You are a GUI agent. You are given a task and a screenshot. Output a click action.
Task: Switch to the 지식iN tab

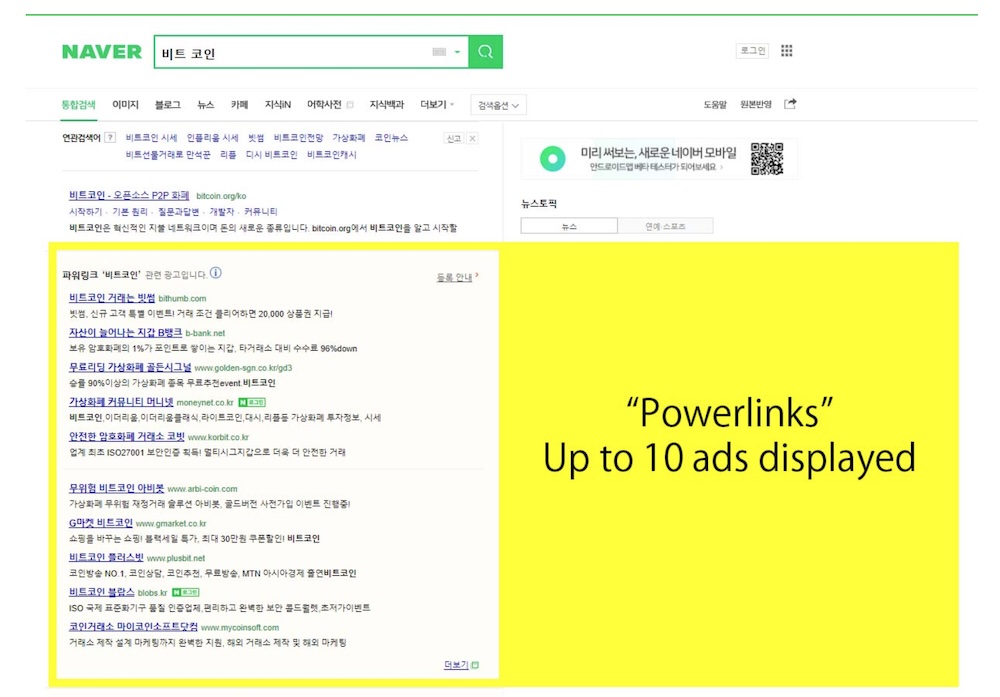point(277,105)
